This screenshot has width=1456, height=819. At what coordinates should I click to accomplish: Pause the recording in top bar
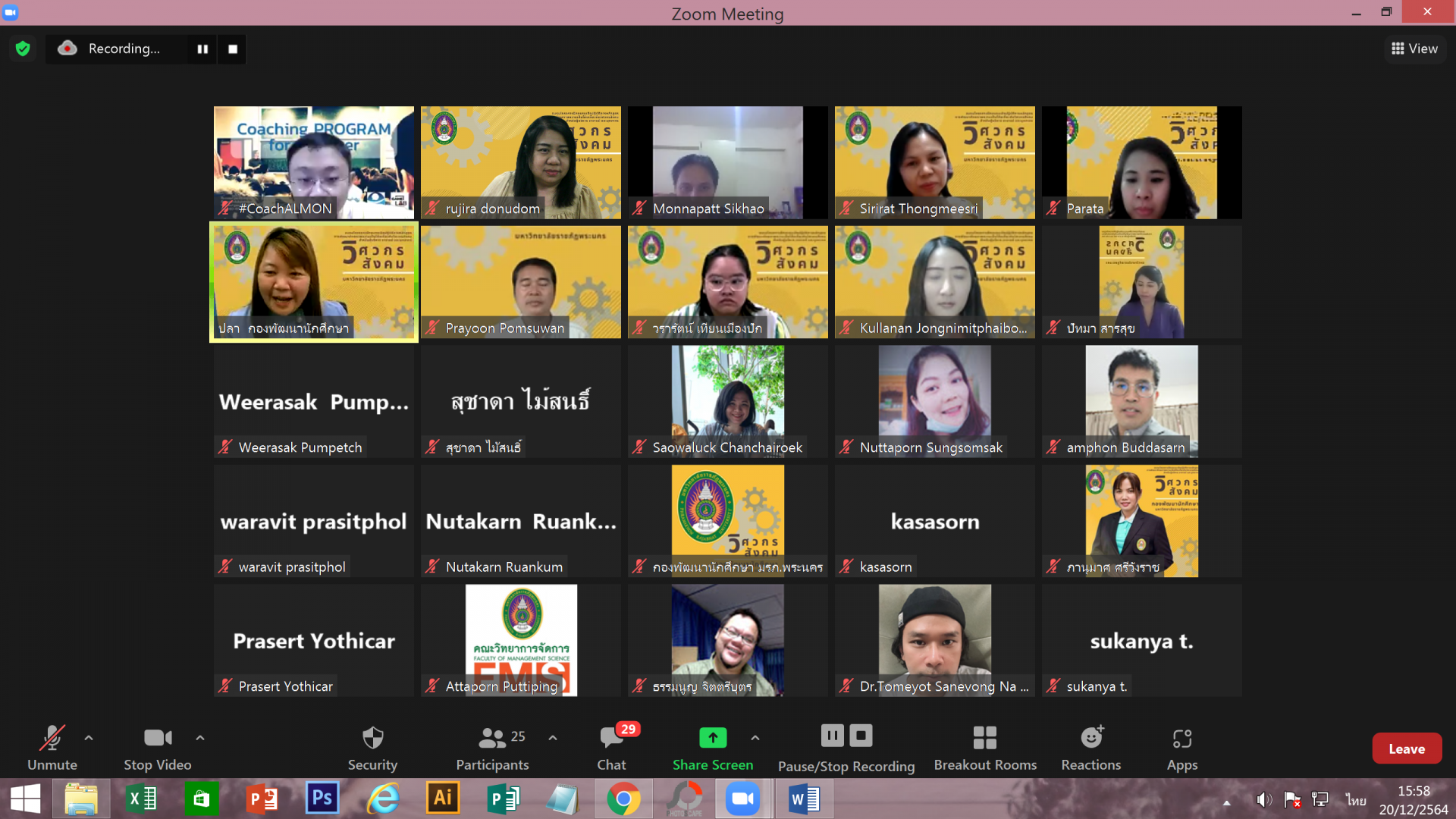(x=202, y=49)
